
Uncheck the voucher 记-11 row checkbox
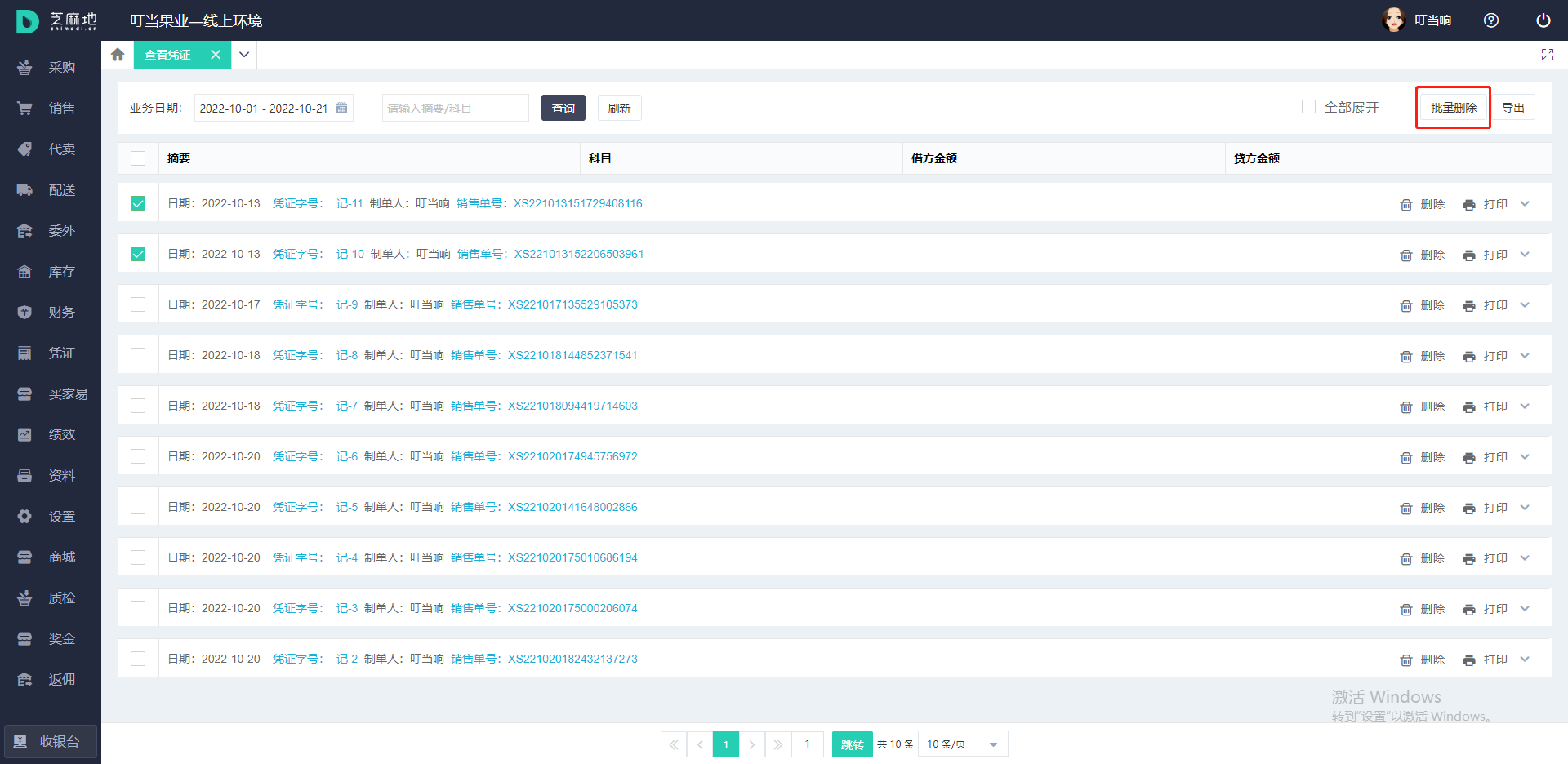click(138, 203)
